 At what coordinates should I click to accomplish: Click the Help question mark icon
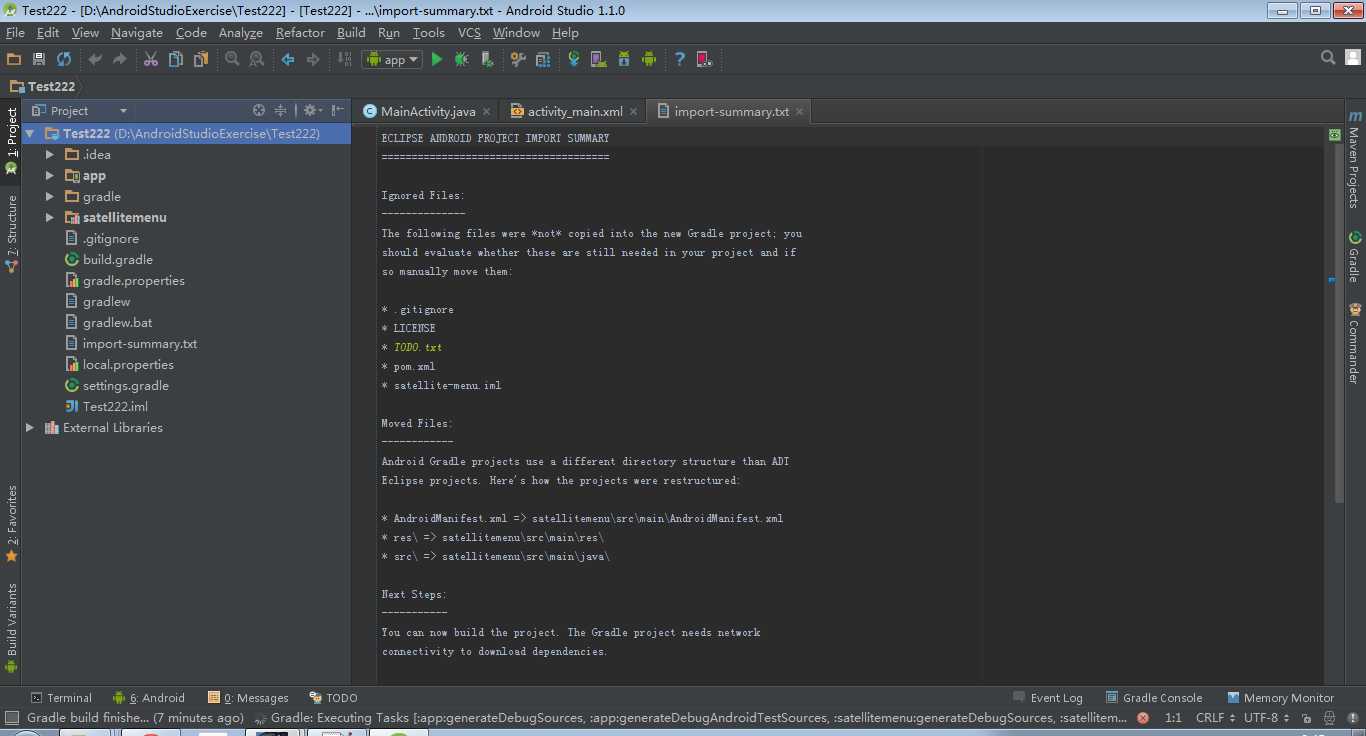click(680, 59)
